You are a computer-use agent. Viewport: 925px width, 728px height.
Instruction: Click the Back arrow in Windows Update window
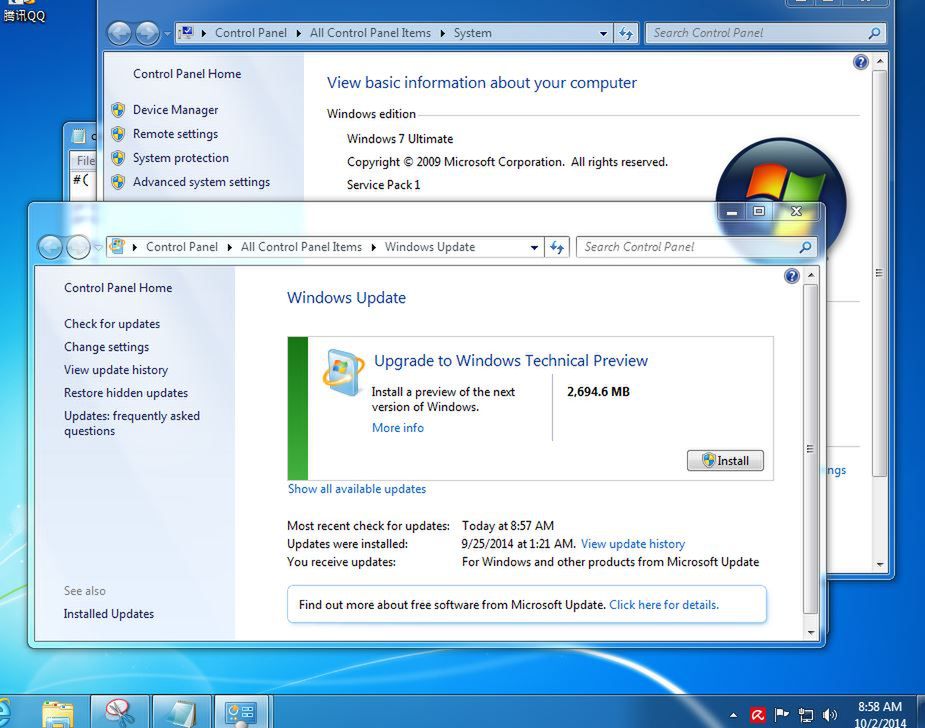point(51,247)
